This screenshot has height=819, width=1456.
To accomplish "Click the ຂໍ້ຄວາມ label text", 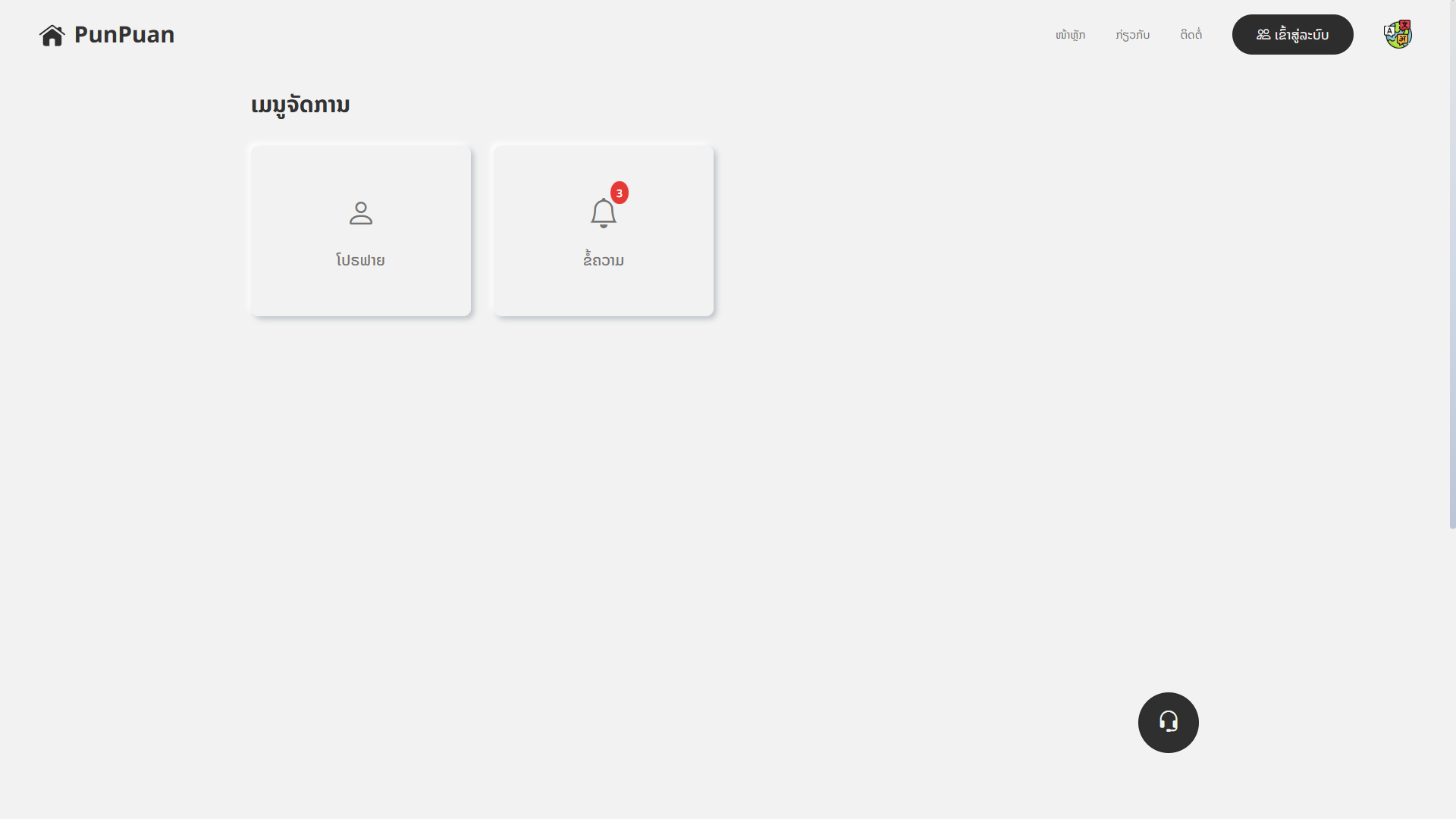I will (x=604, y=260).
